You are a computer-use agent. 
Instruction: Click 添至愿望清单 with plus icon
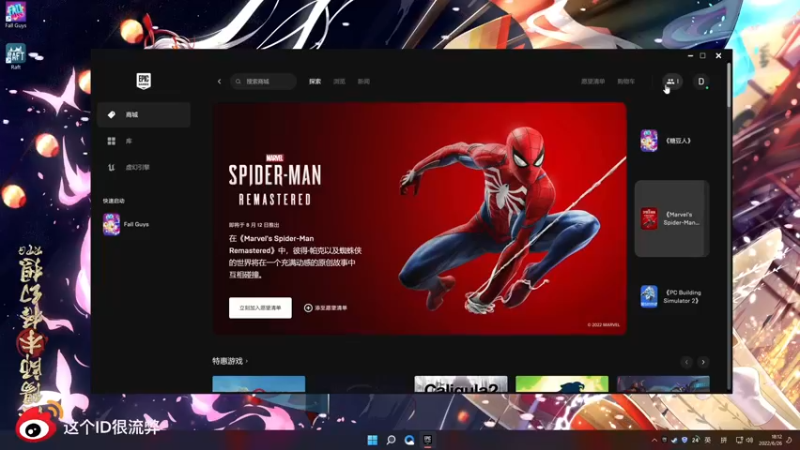326,308
